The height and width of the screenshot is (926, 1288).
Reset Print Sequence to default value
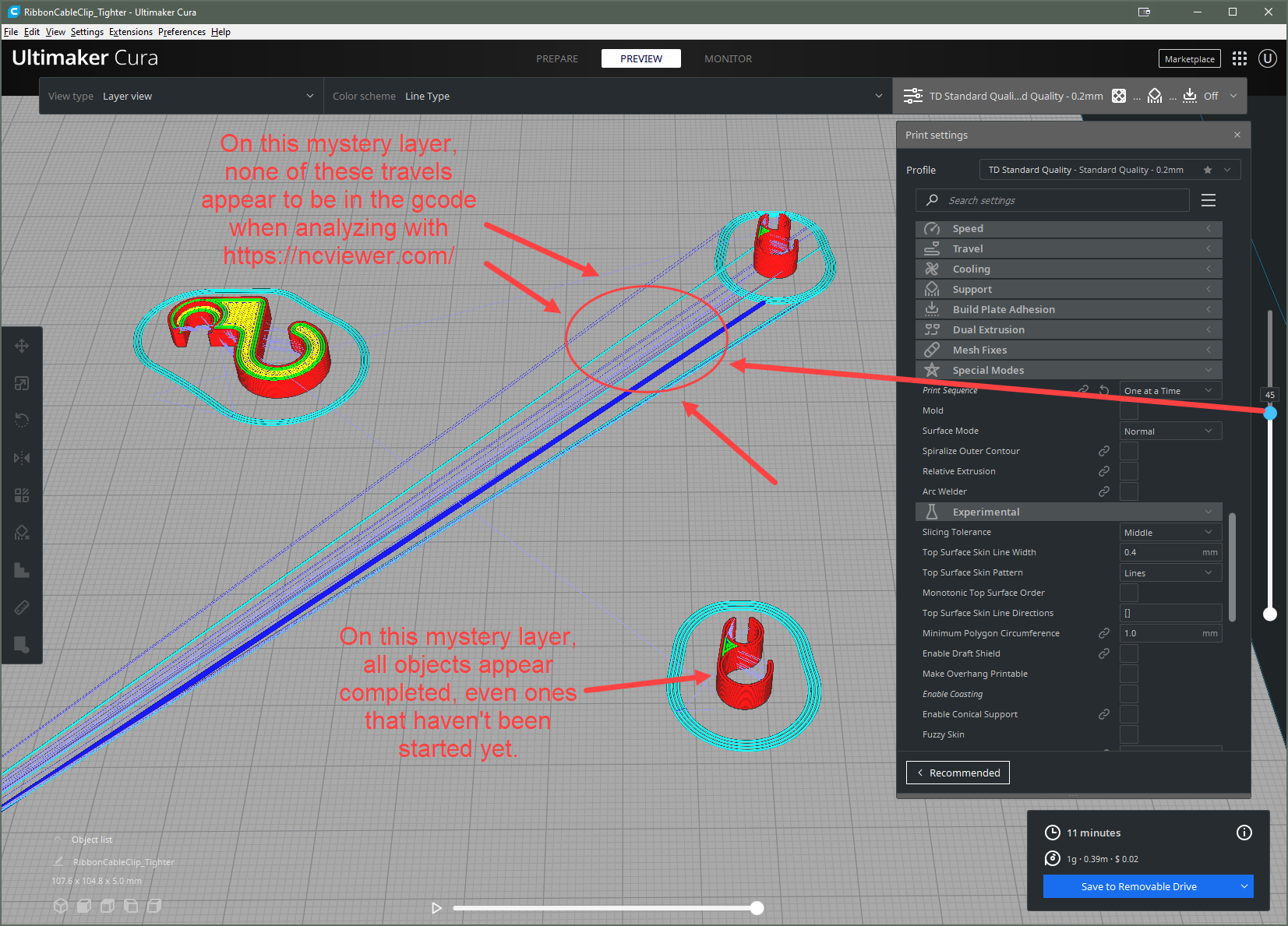pos(1104,390)
